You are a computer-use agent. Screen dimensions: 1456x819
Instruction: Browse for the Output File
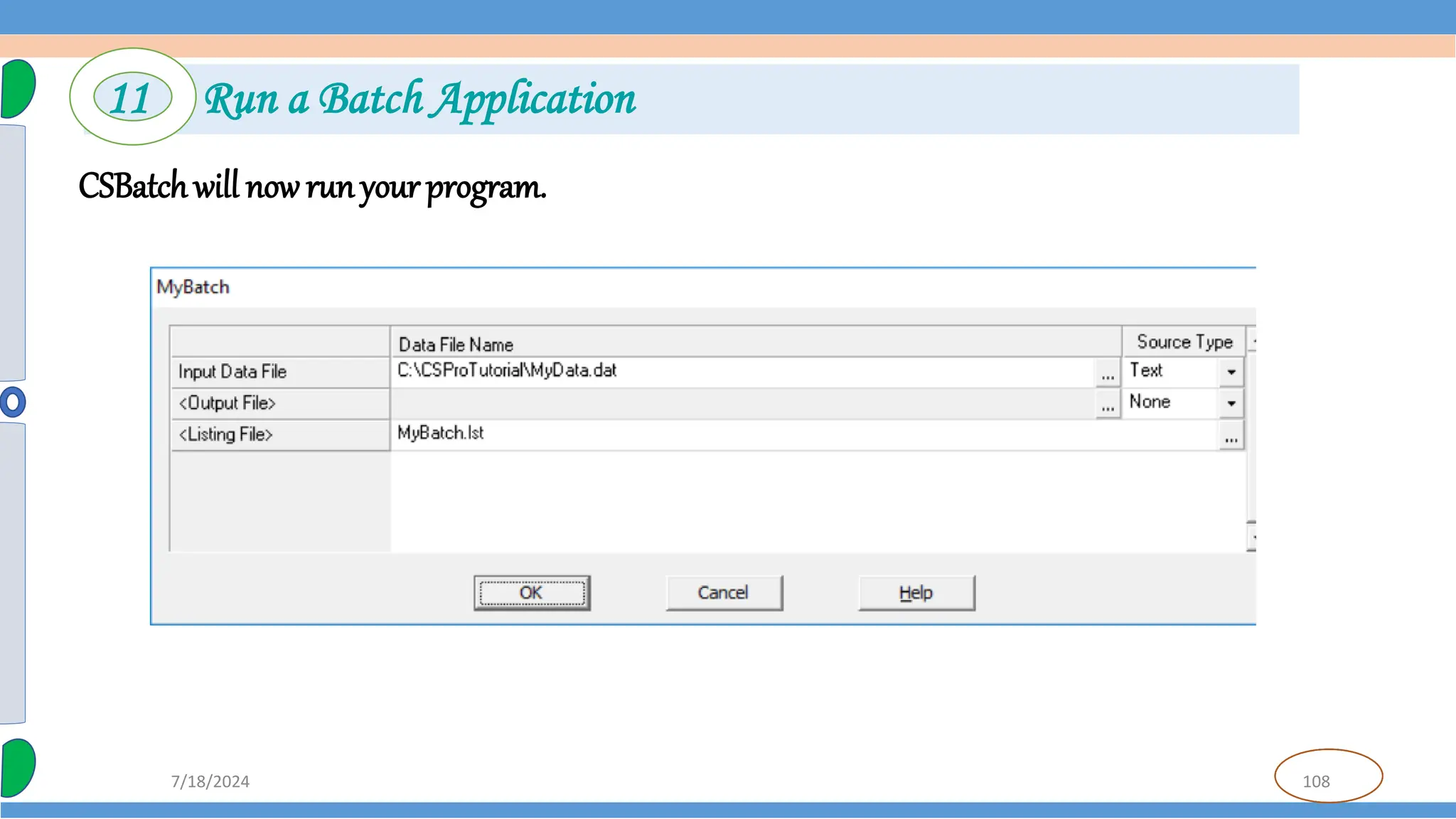click(x=1108, y=404)
